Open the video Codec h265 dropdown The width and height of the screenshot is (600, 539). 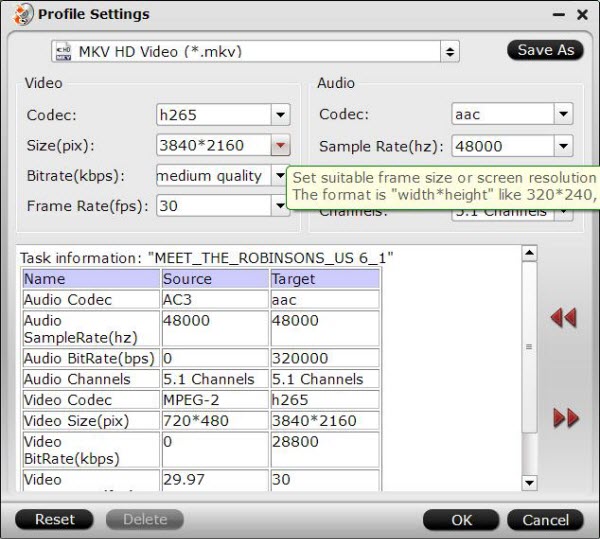point(280,115)
